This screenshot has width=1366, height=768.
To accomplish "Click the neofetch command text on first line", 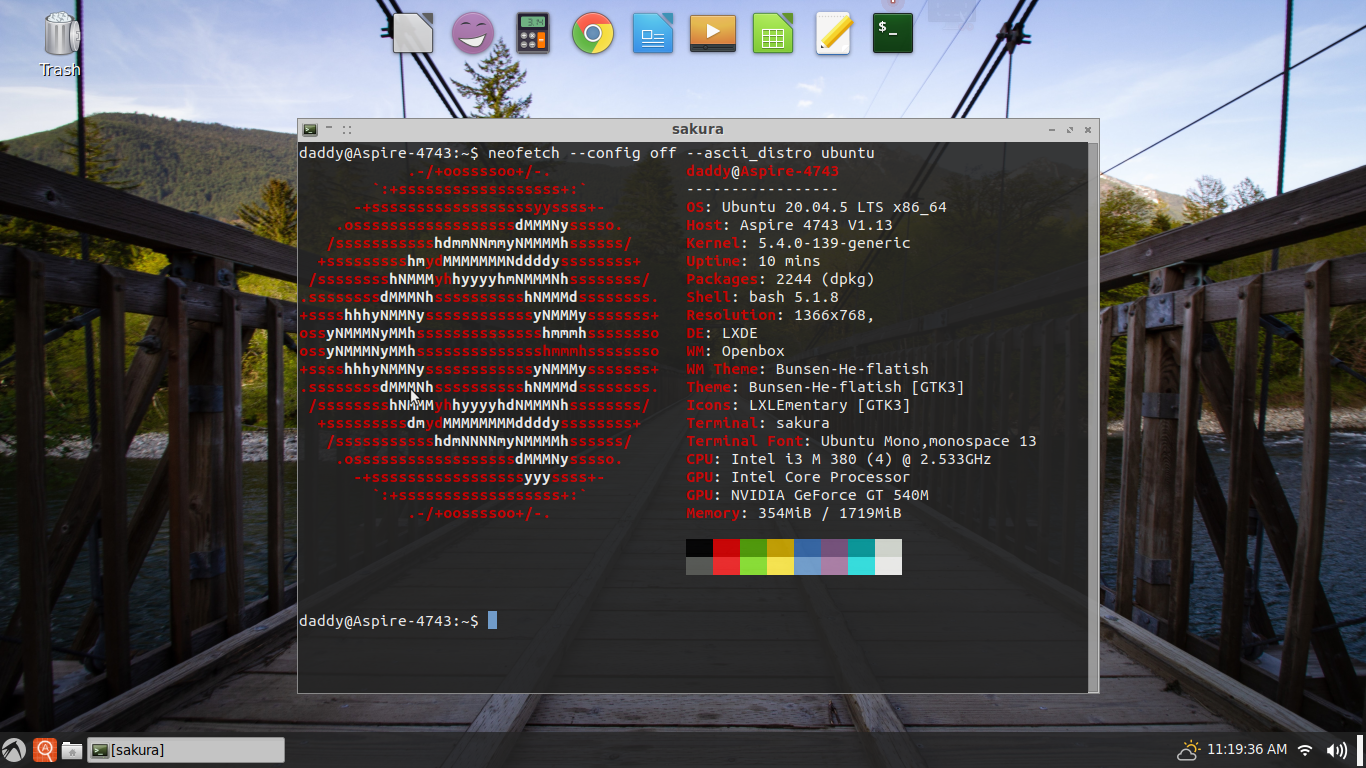I will click(x=681, y=153).
